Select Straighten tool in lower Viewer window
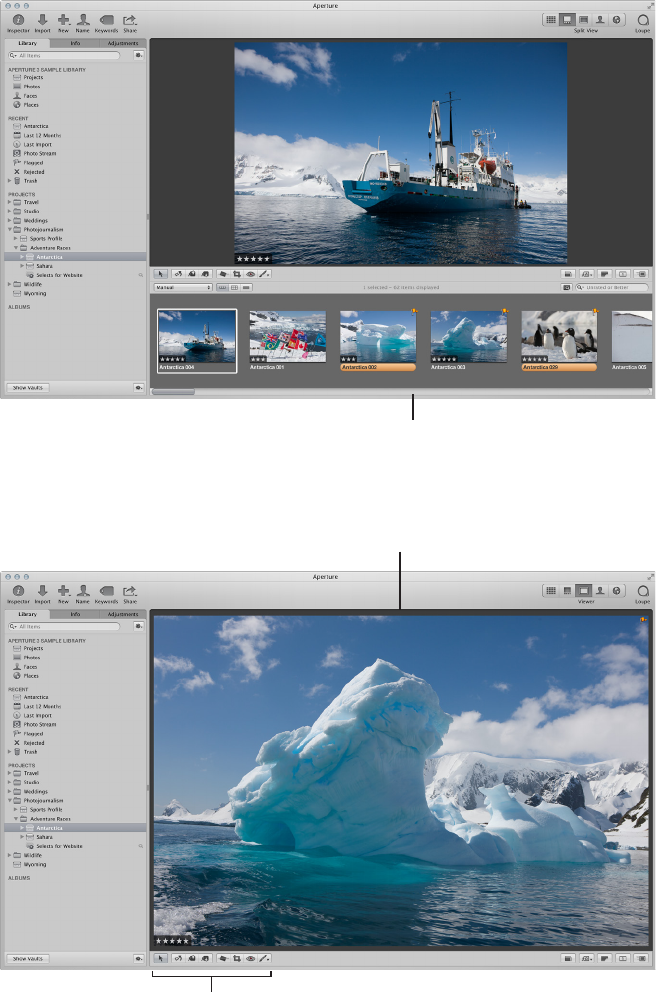 (223, 958)
